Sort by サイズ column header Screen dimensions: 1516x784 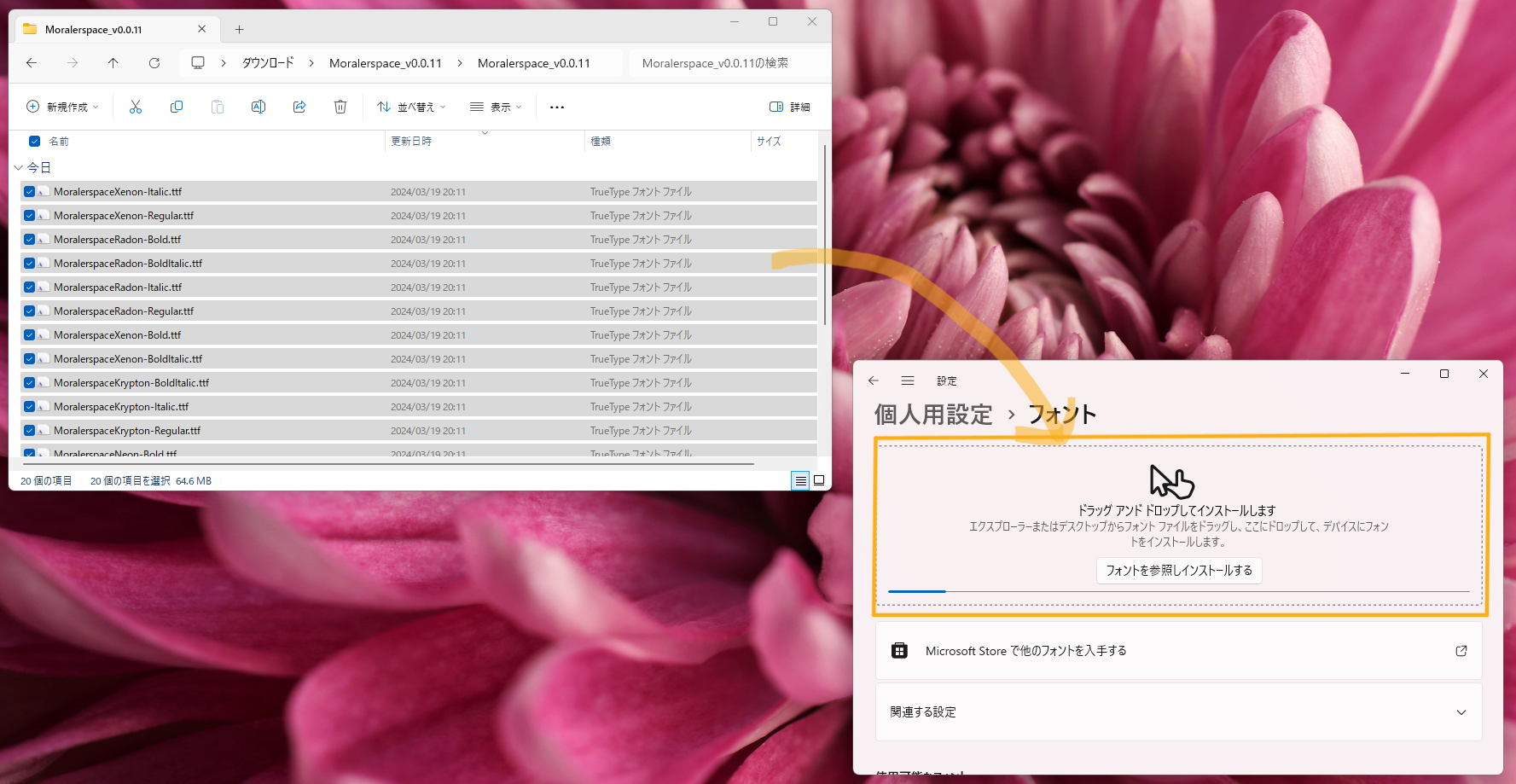[x=769, y=142]
